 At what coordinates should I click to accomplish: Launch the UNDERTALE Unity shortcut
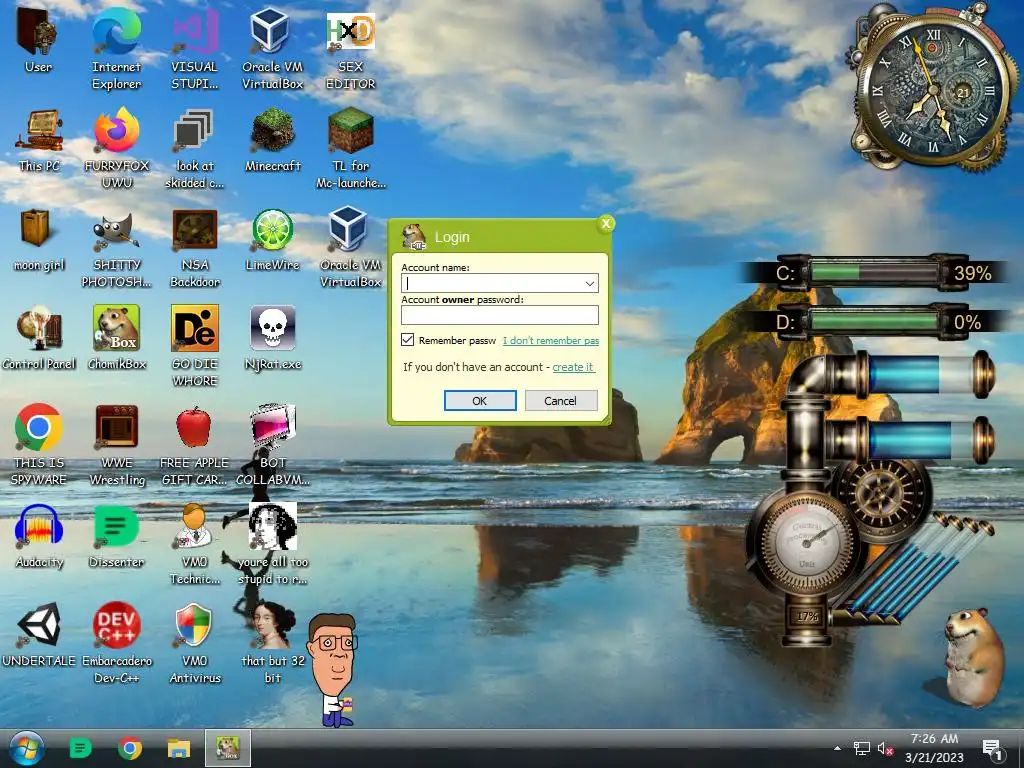[x=39, y=635]
